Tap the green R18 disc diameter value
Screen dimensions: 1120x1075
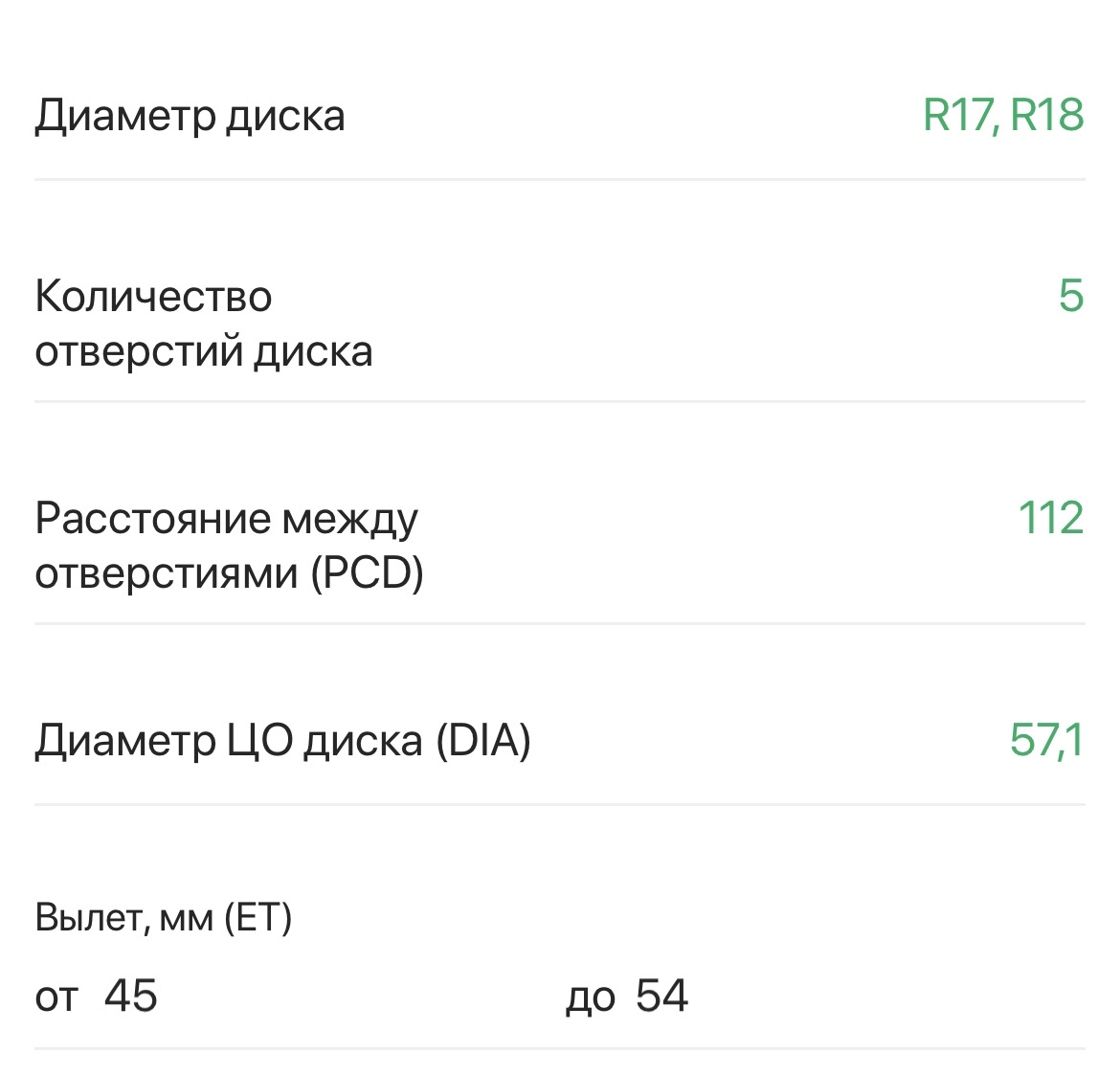pyautogui.click(x=1047, y=116)
